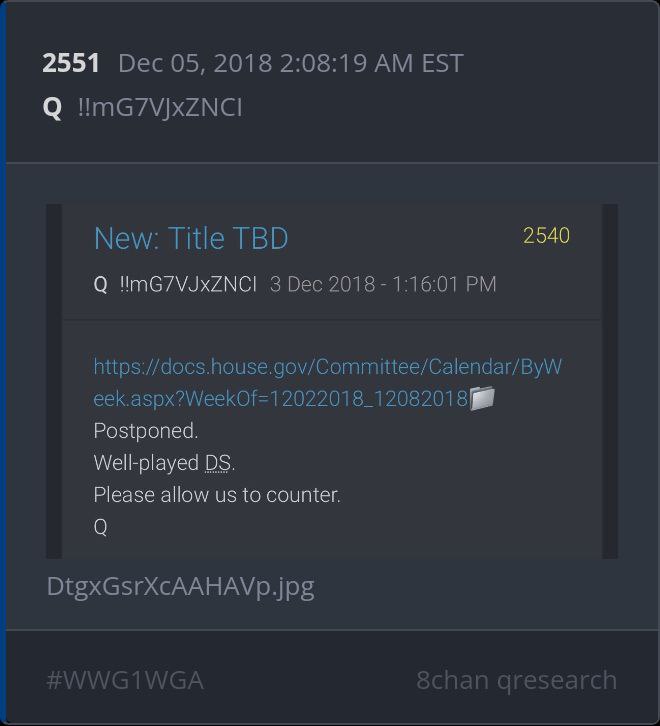Click the yellow post number 2540
The width and height of the screenshot is (660, 726).
coord(546,236)
